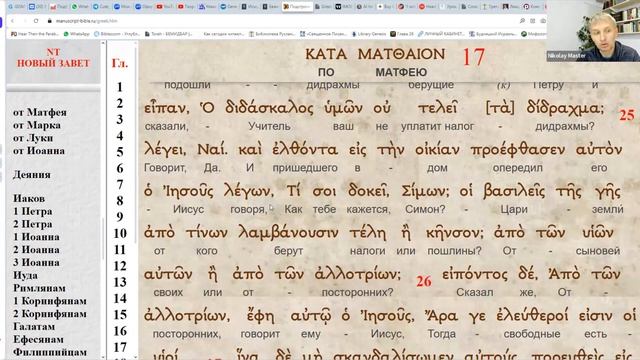Open '2 Петра' in the sidebar
The height and width of the screenshot is (360, 640).
(x=33, y=224)
